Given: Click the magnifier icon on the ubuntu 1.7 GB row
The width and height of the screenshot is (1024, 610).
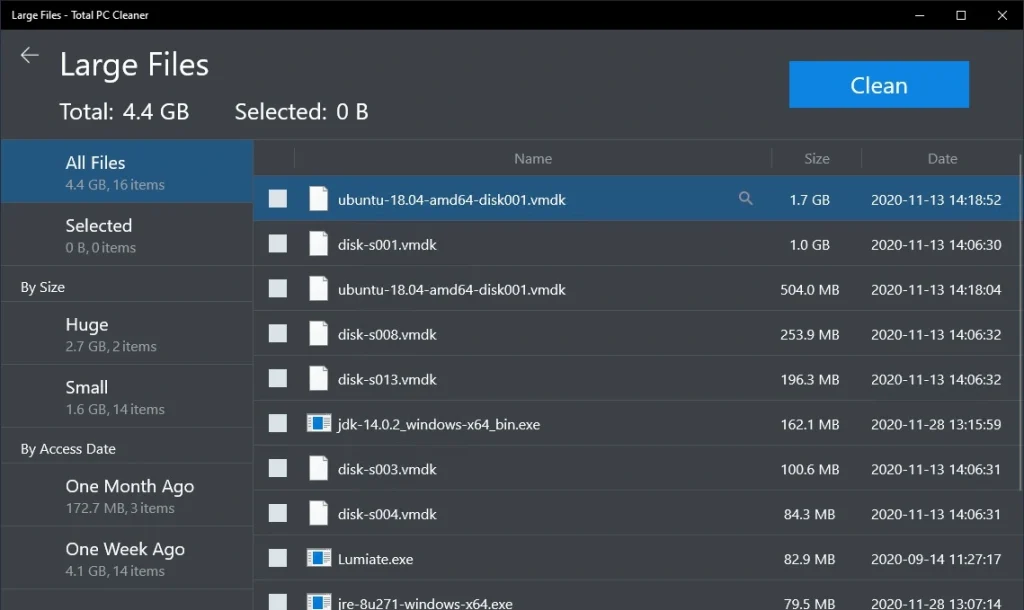Looking at the screenshot, I should click(745, 199).
